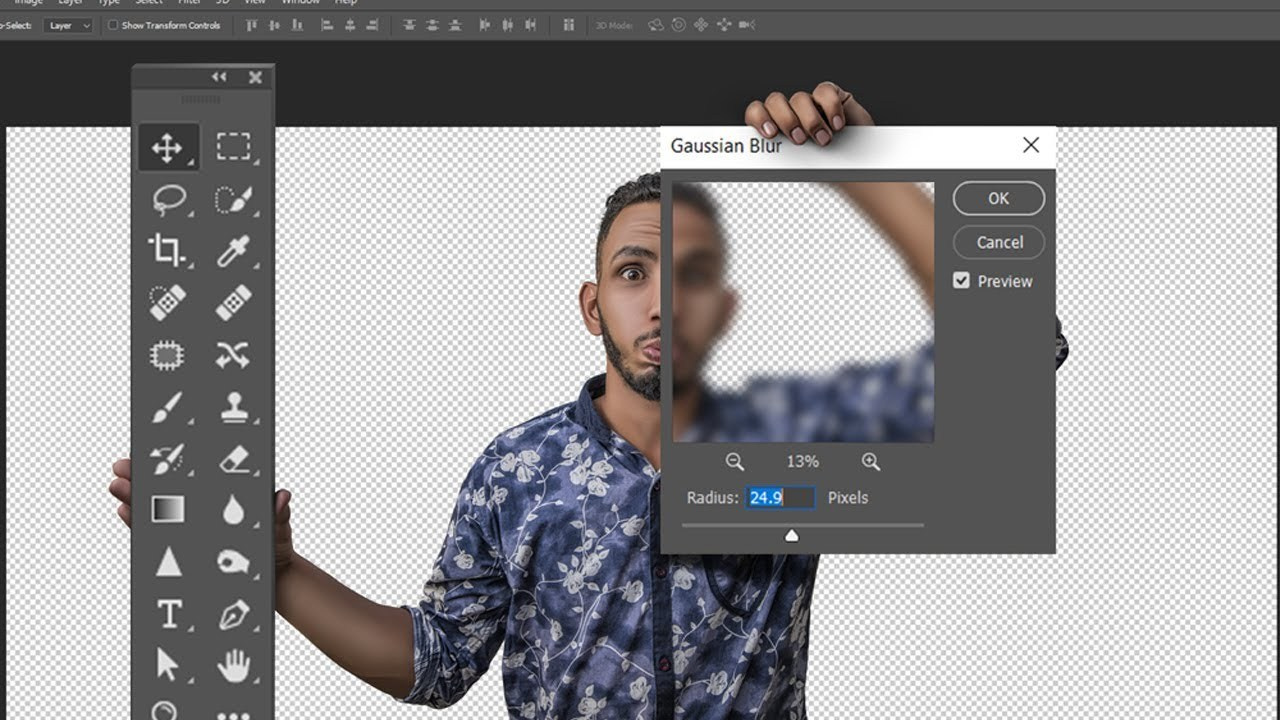This screenshot has width=1280, height=720.
Task: Choose the Eraser tool
Action: click(x=233, y=459)
